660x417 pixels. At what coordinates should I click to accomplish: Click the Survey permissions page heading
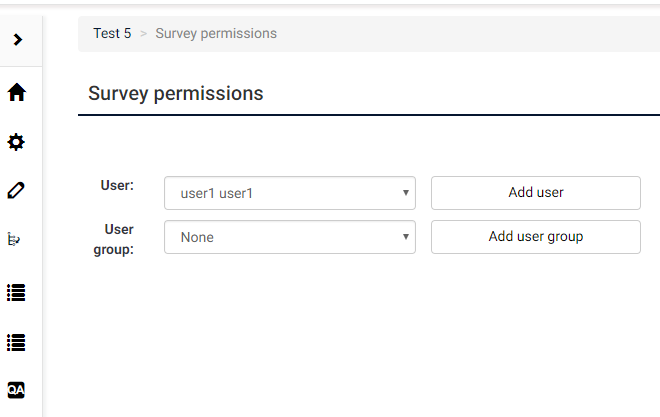click(175, 94)
